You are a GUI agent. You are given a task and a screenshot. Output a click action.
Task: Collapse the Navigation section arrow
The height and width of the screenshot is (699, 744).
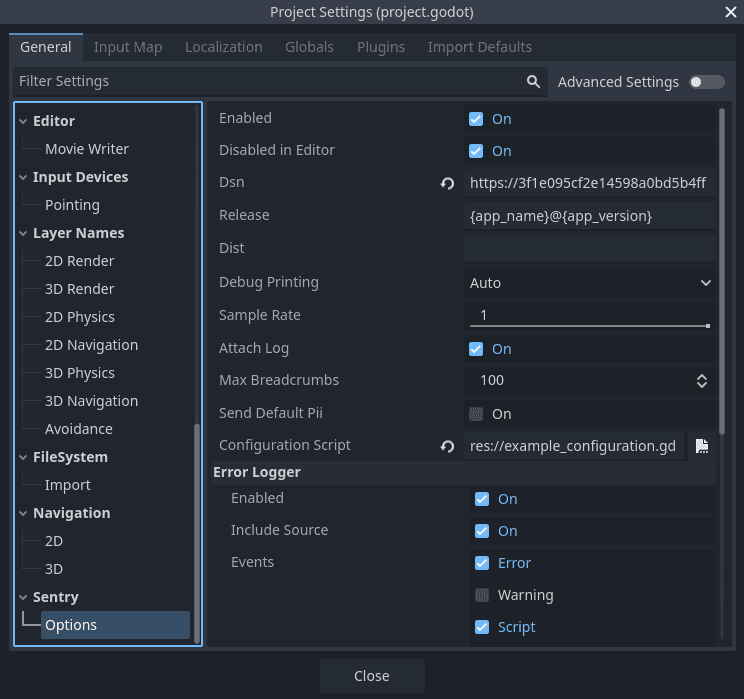pos(24,513)
